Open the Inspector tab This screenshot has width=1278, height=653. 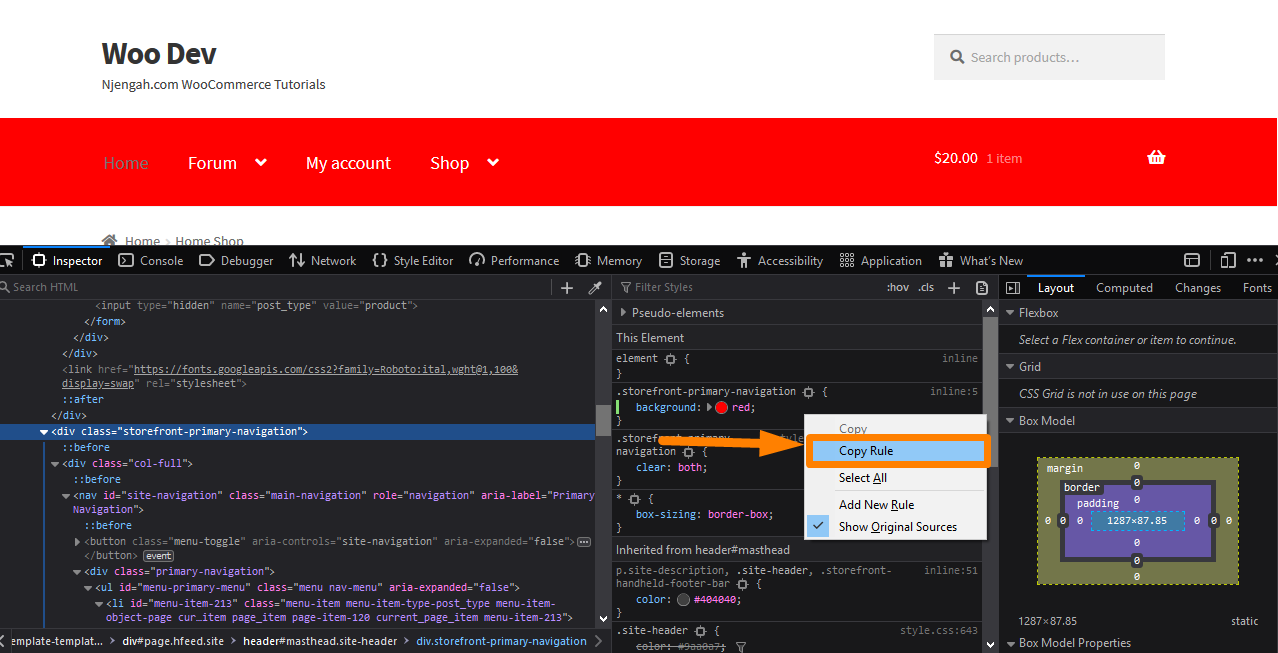click(67, 261)
